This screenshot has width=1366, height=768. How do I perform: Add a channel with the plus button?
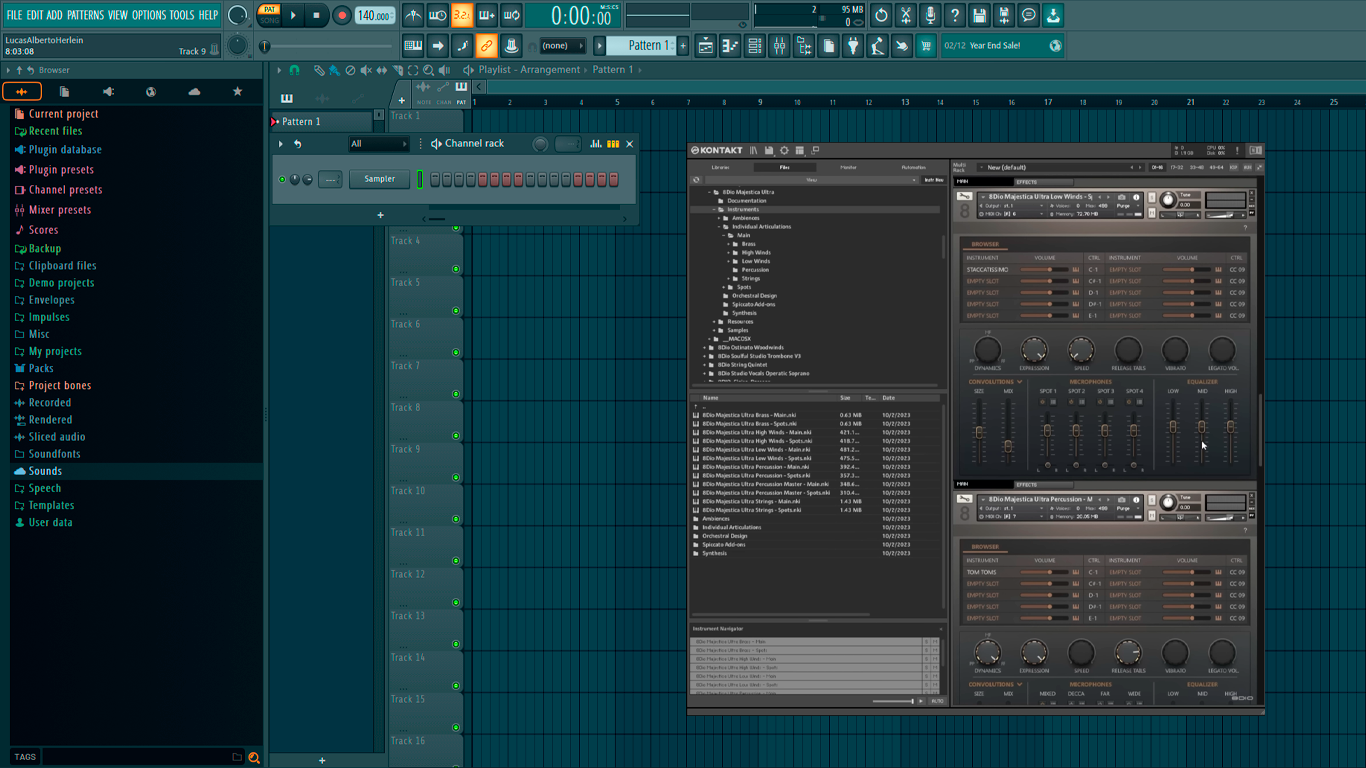pyautogui.click(x=380, y=215)
